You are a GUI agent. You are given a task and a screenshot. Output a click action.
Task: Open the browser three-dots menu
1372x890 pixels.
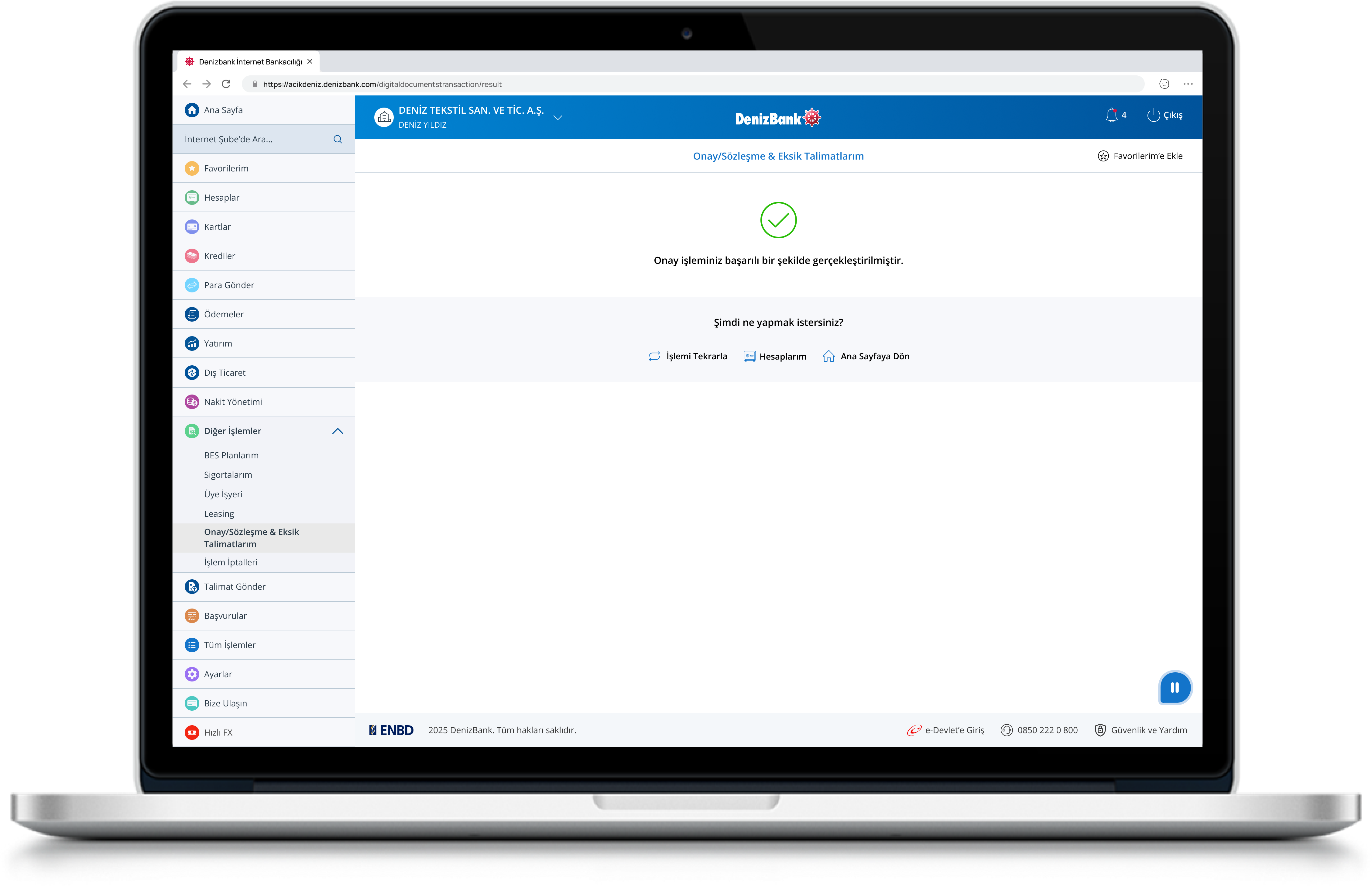coord(1188,84)
